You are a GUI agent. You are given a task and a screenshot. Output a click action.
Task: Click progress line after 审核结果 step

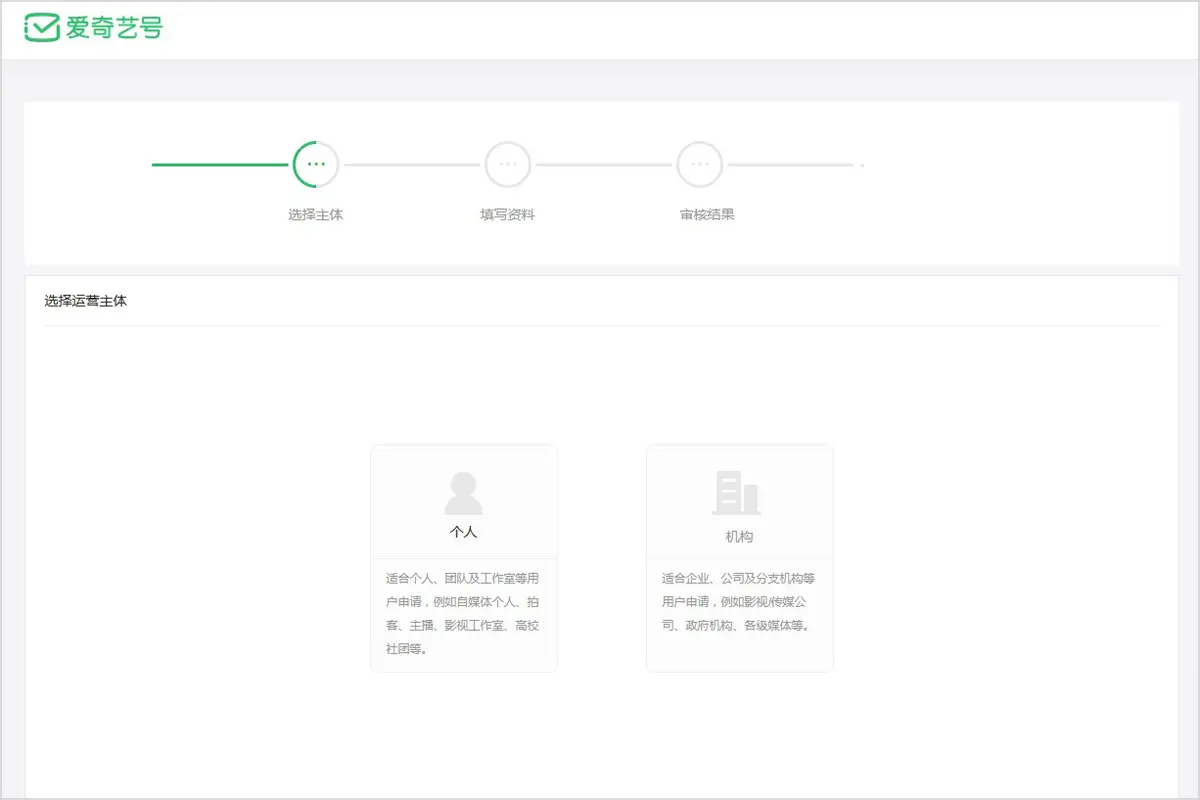click(x=790, y=164)
